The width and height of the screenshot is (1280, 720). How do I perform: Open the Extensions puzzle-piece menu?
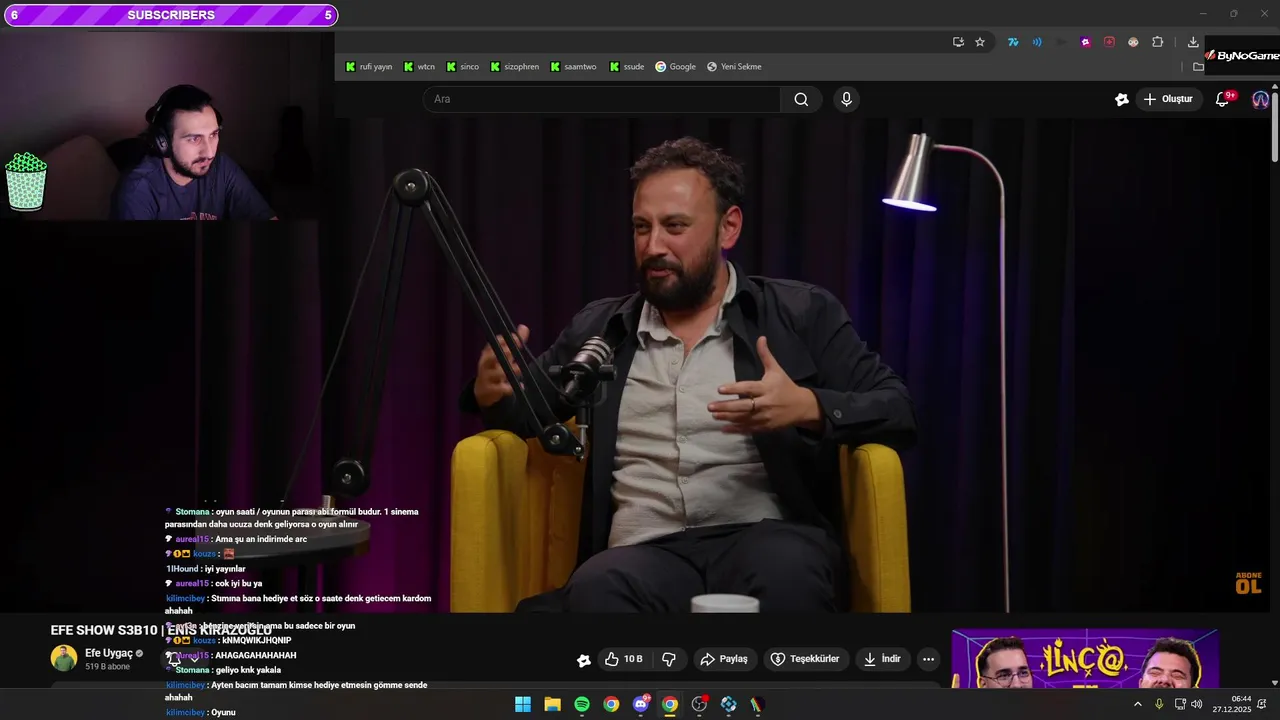(x=1158, y=42)
